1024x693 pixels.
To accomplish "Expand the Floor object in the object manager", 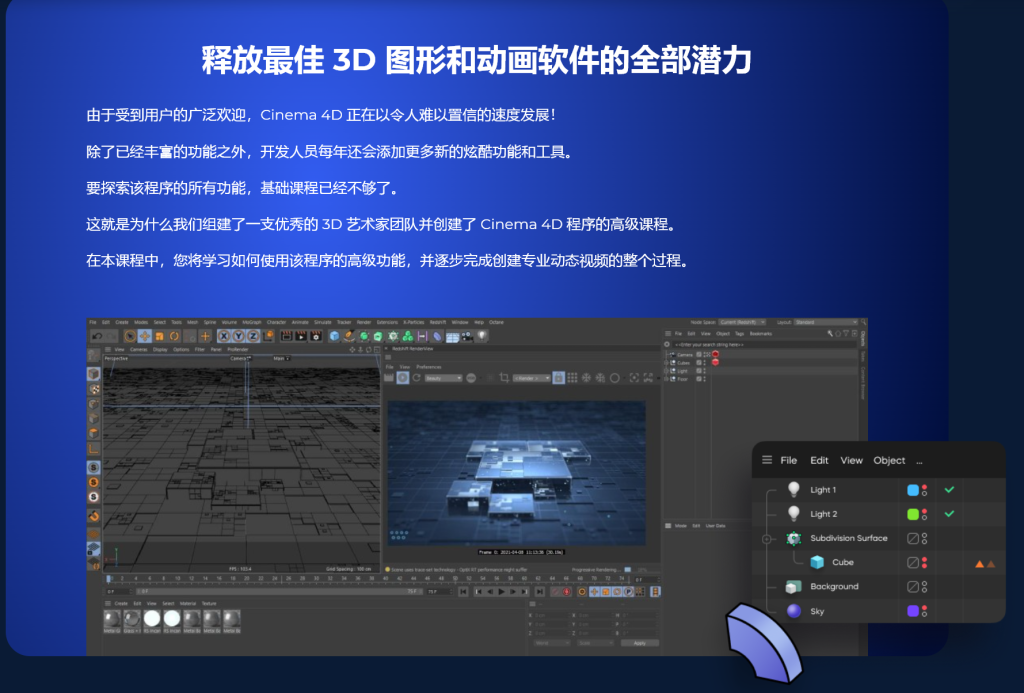I will (667, 379).
